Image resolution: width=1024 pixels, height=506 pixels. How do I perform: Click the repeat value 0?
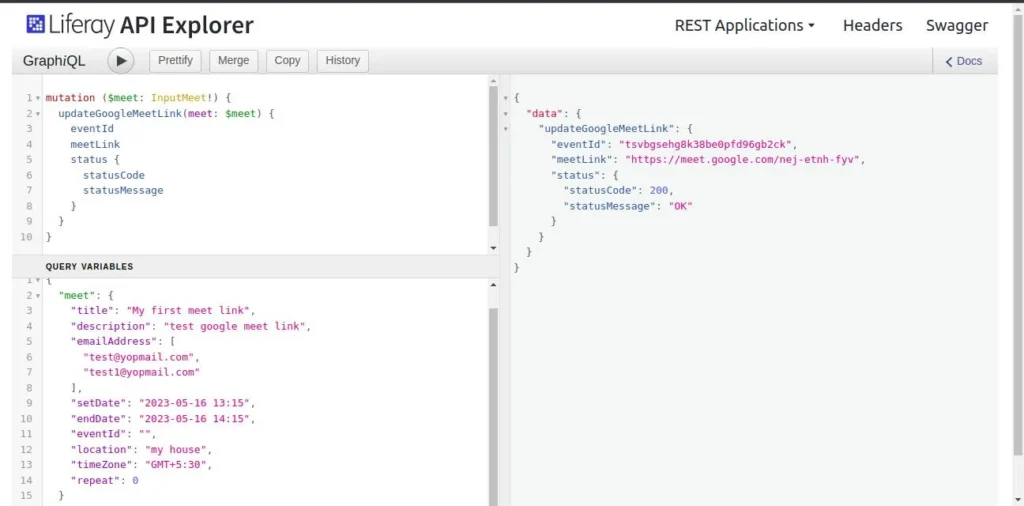tap(135, 481)
